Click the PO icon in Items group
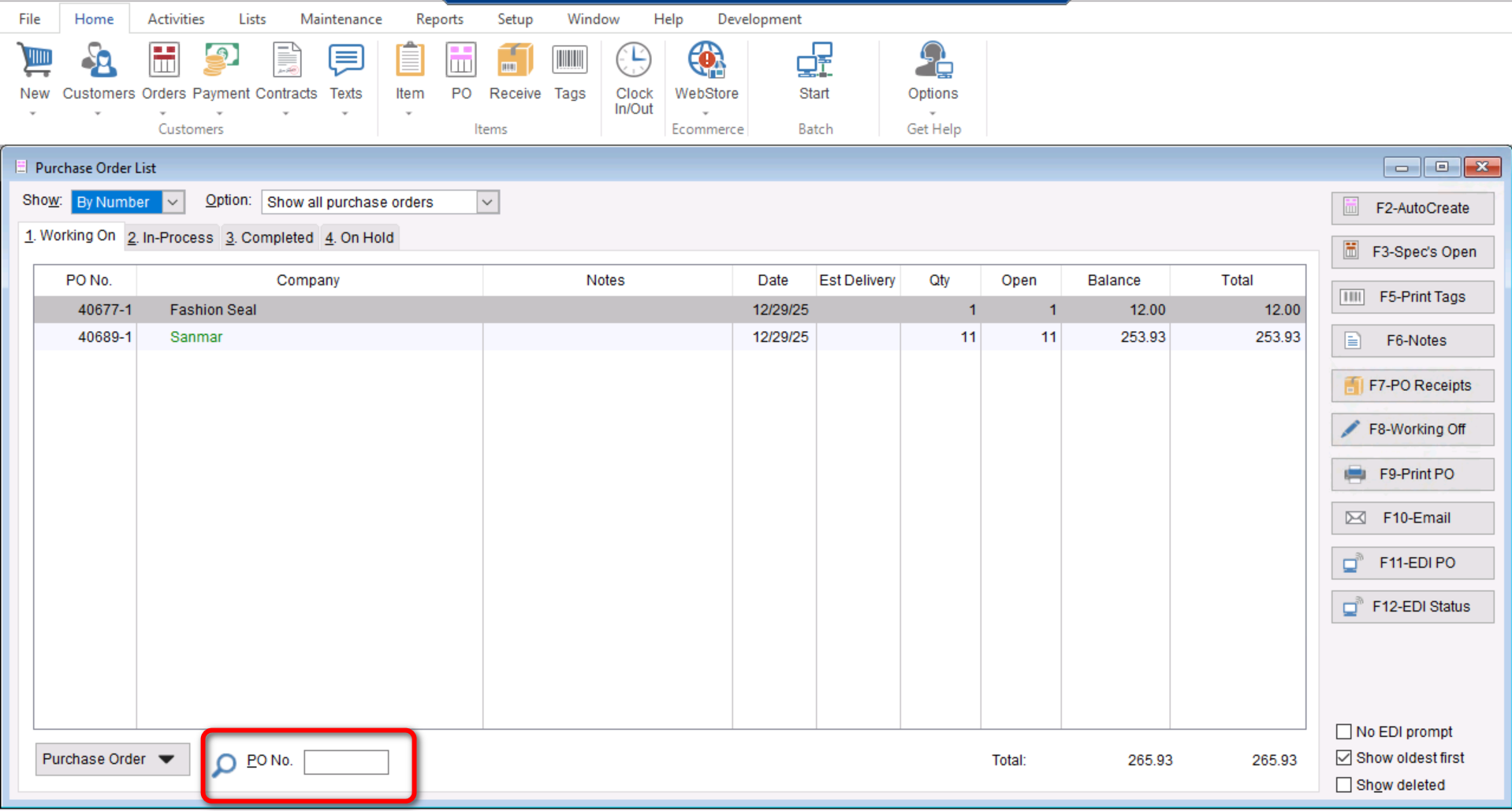1512x811 pixels. click(461, 62)
